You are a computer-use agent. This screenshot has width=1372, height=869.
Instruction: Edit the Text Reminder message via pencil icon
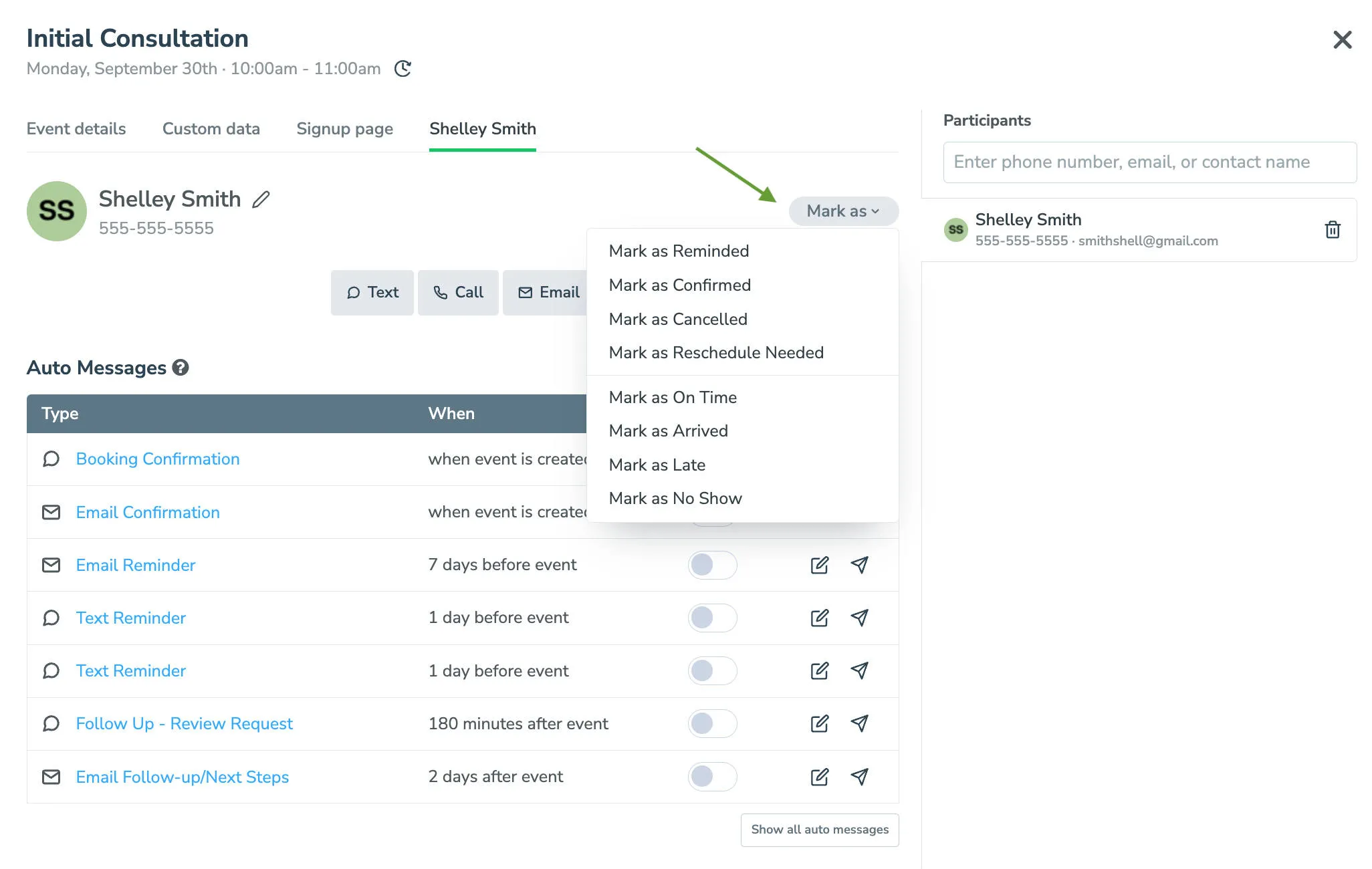[x=819, y=618]
